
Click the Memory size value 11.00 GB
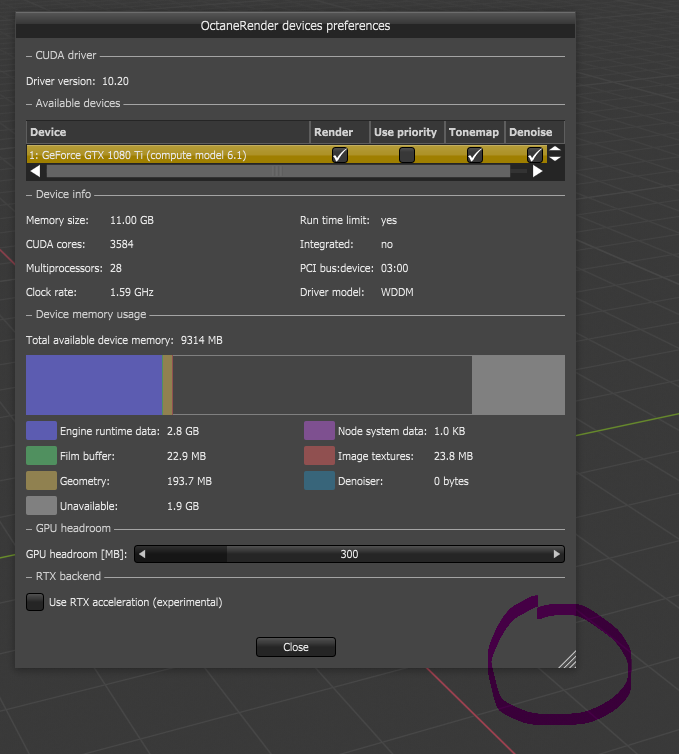(132, 220)
